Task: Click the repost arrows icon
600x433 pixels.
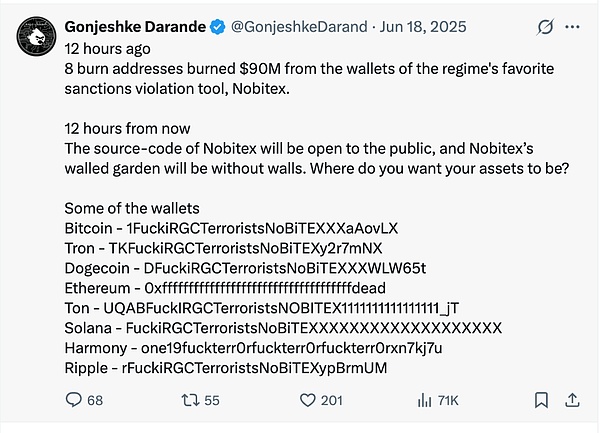Action: (188, 400)
